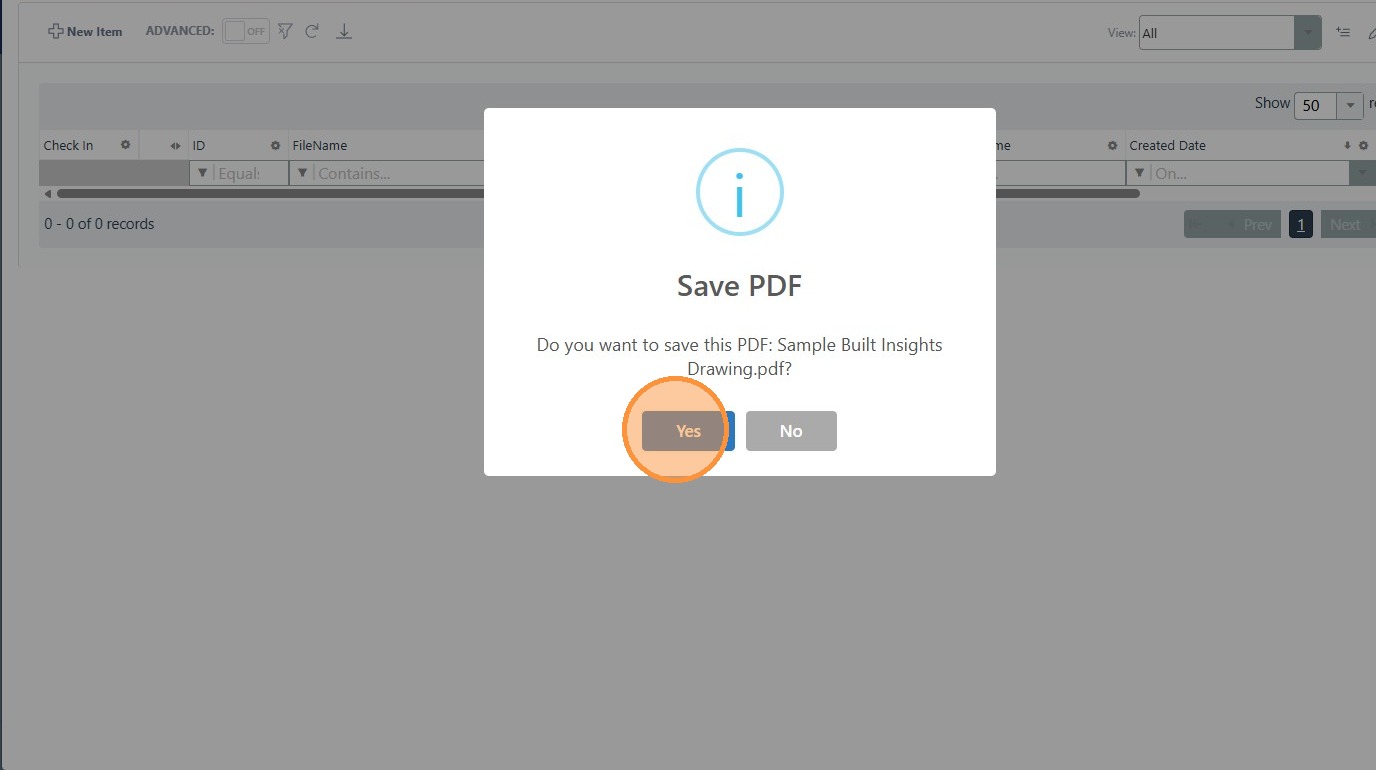Image resolution: width=1376 pixels, height=770 pixels.
Task: Click the New Item button
Action: coord(85,31)
